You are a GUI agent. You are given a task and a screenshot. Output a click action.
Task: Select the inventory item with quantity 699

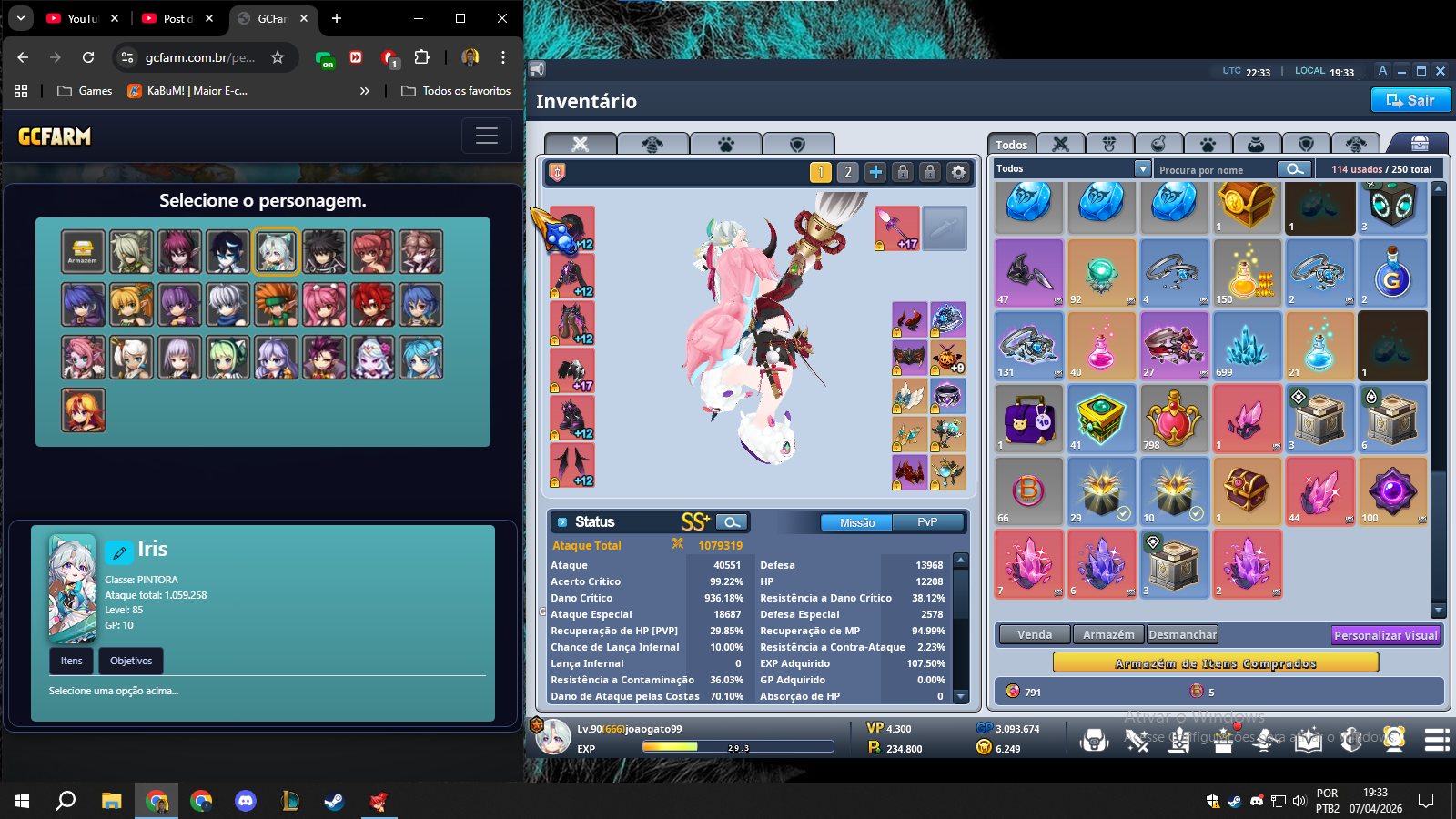(x=1247, y=346)
